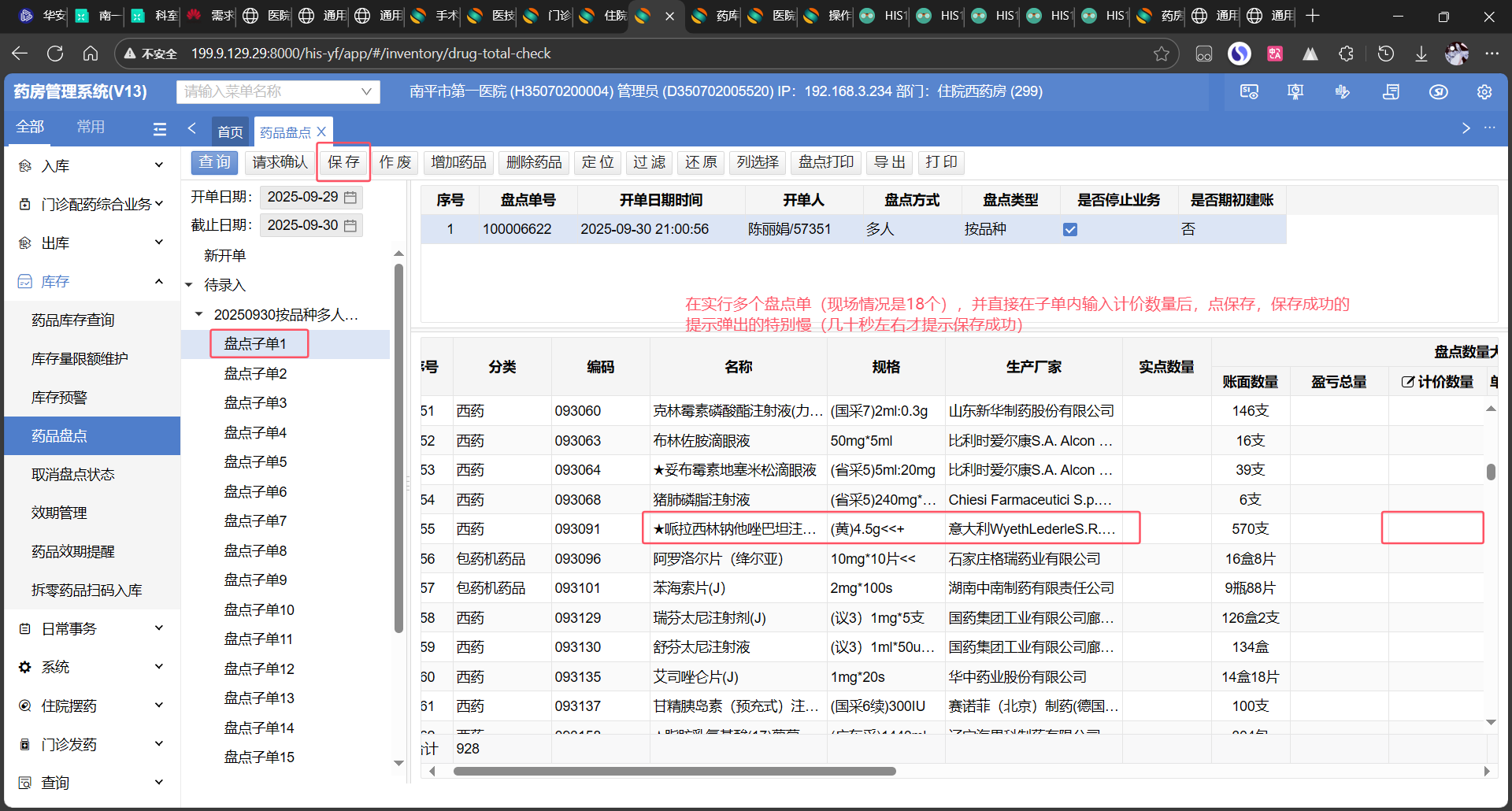Screen dimensions: 1512x811
Task: Open a new browser tab
Action: 1313,16
